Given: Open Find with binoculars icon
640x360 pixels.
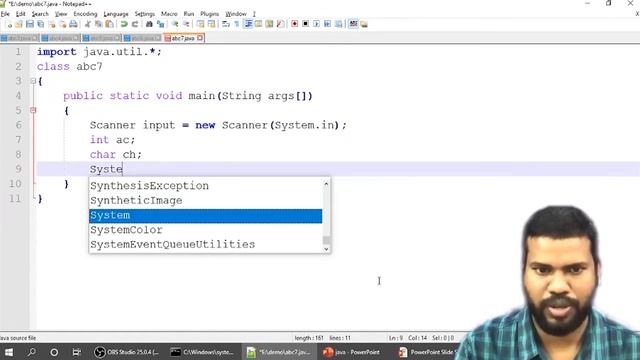Looking at the screenshot, I should coord(149,24).
